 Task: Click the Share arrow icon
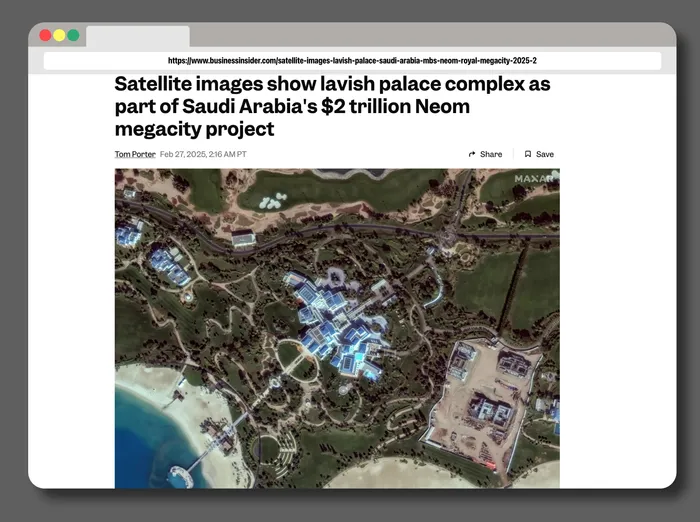point(472,155)
